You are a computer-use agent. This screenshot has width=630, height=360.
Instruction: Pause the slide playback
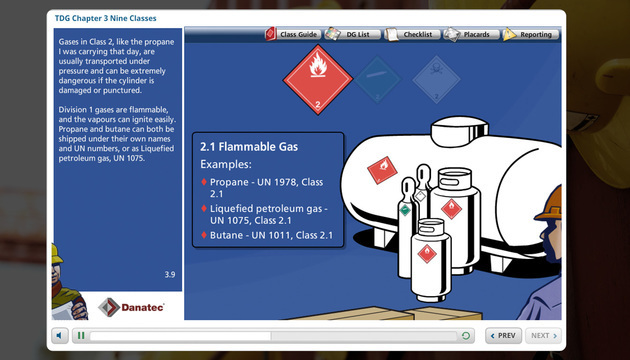pyautogui.click(x=81, y=335)
